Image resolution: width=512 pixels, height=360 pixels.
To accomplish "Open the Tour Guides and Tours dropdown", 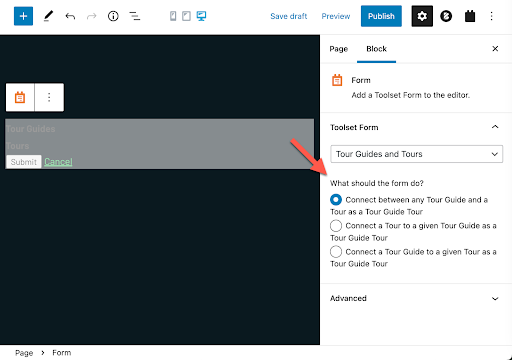I will [416, 154].
